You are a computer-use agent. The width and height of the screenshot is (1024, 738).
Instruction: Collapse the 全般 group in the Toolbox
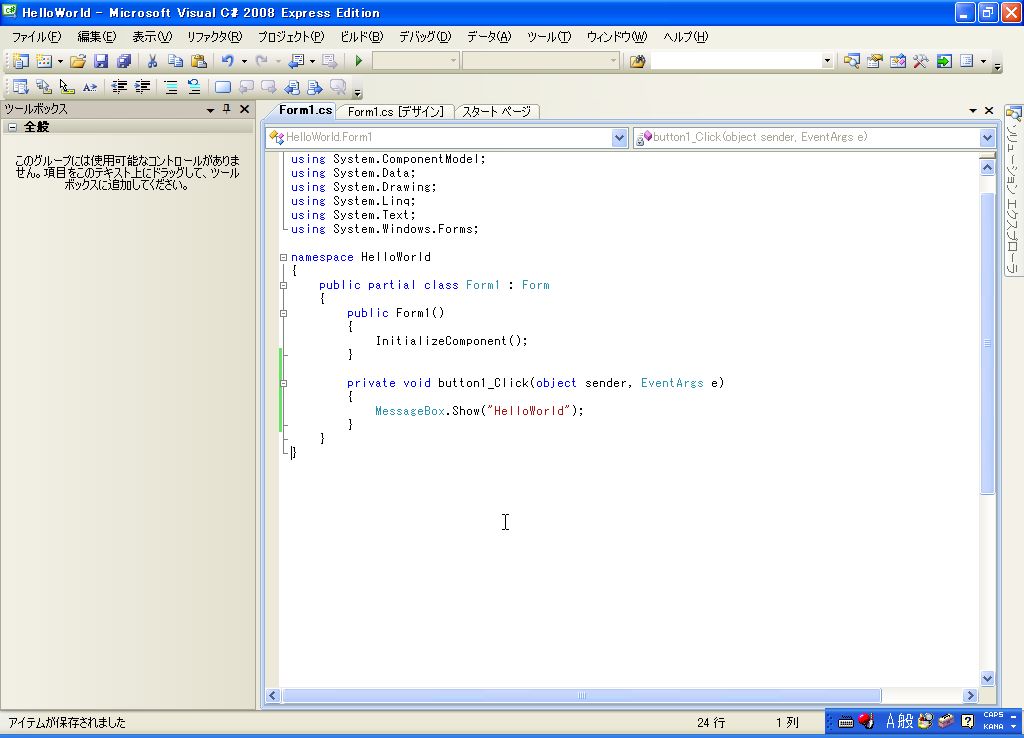[x=12, y=127]
